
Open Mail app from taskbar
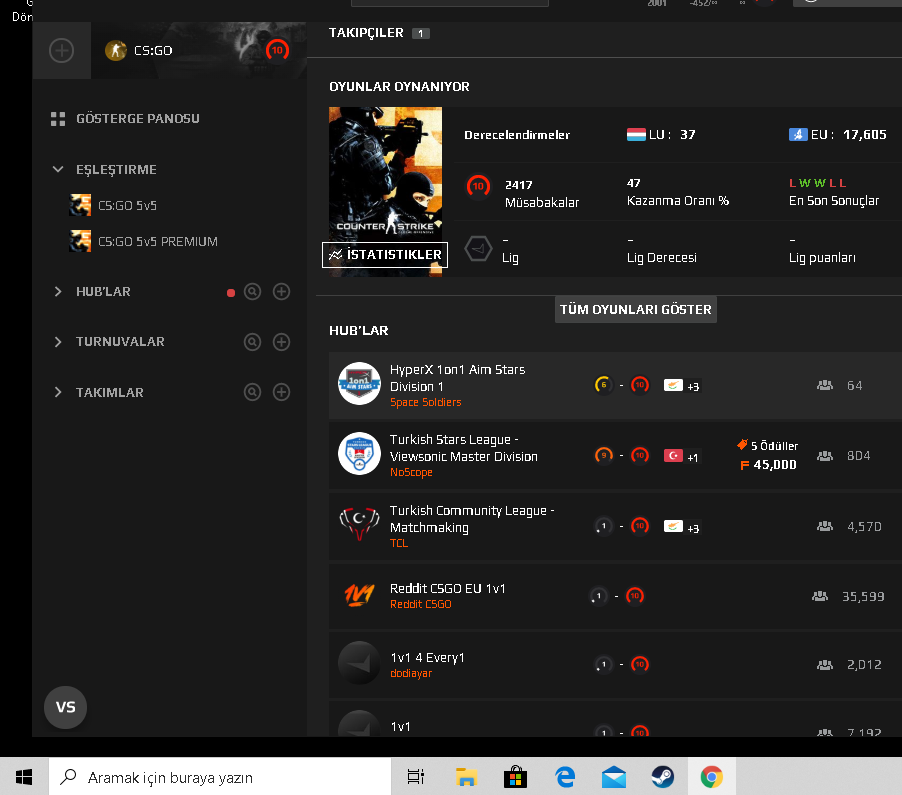614,778
